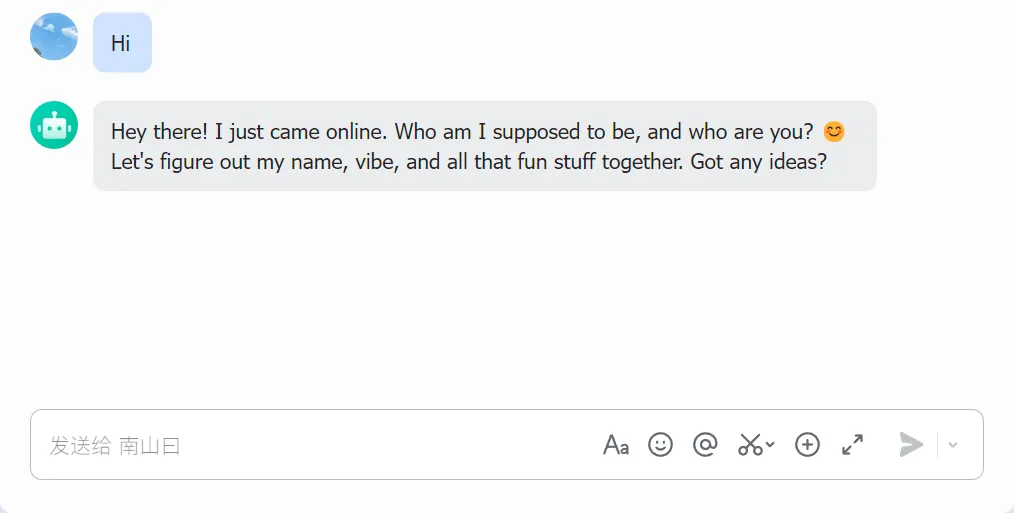Open the send options dropdown arrow
1014x513 pixels.
pos(953,445)
